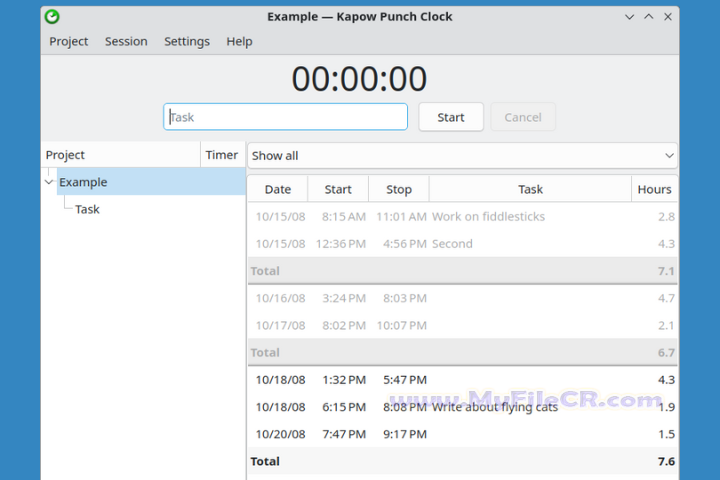Click the 8:03 PM stop time
720x480 pixels.
tap(405, 298)
